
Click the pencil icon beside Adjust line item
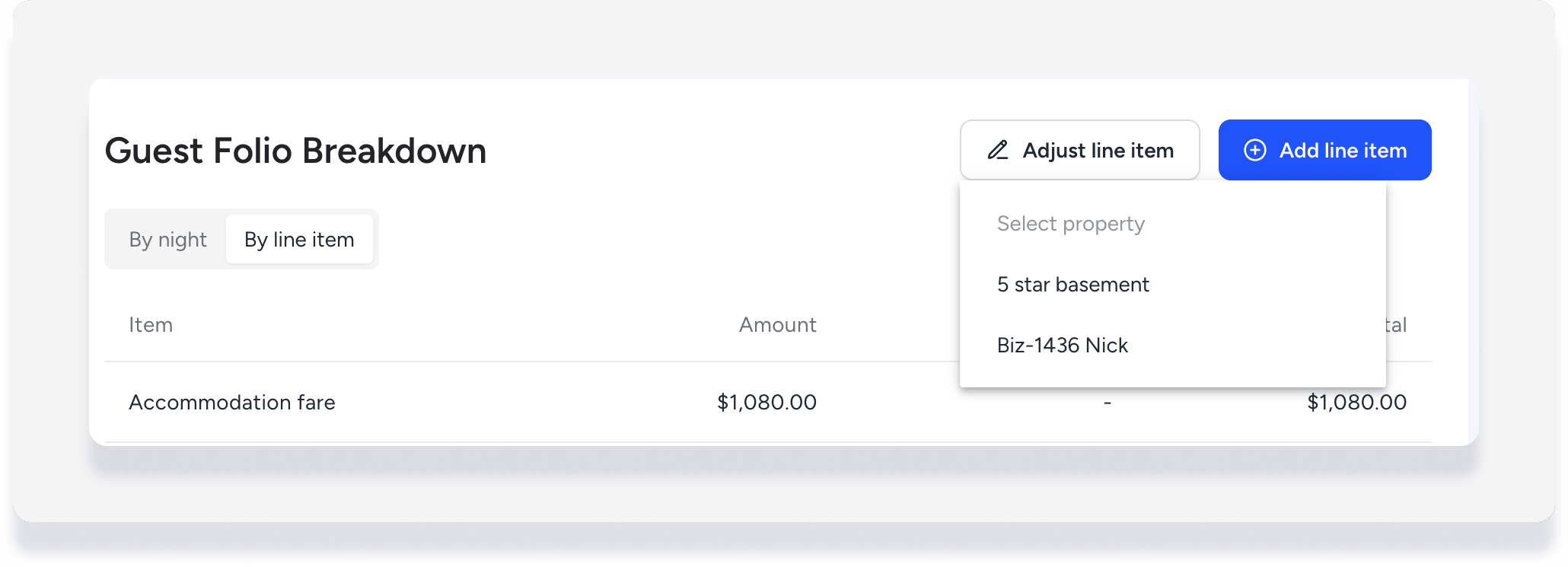pos(998,150)
